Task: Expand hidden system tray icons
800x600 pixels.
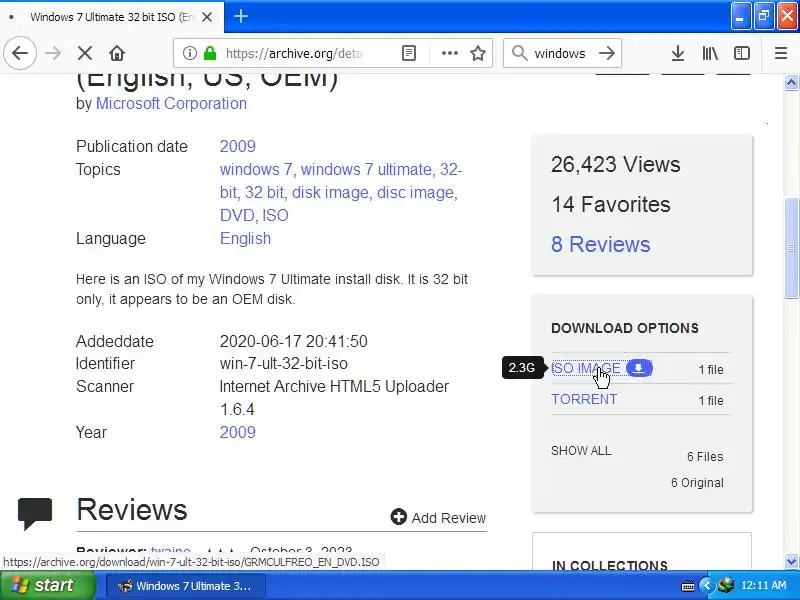Action: click(707, 585)
